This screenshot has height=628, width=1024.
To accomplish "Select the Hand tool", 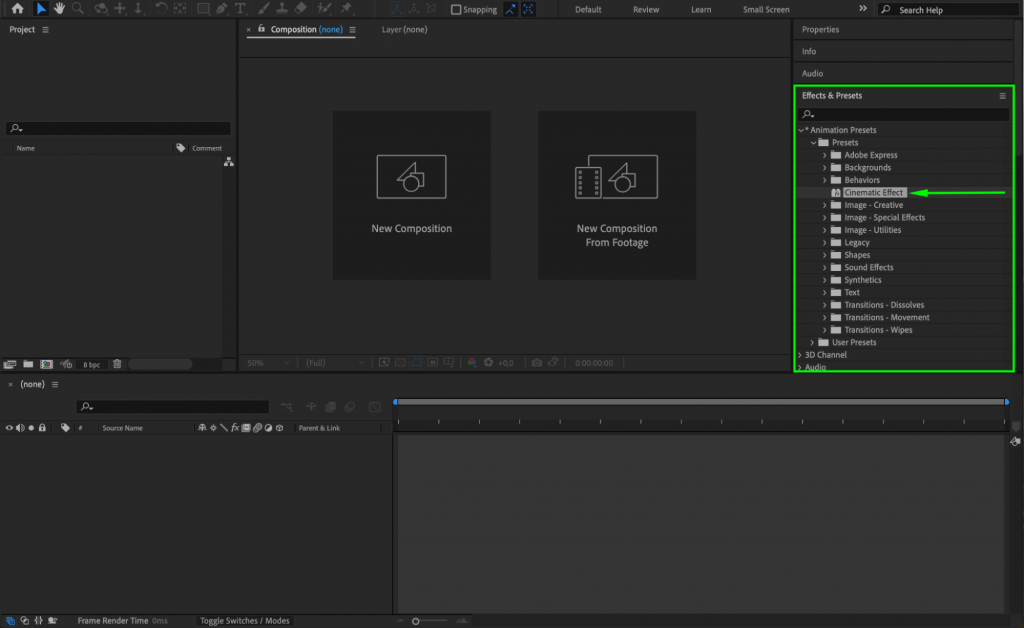I will [x=60, y=9].
